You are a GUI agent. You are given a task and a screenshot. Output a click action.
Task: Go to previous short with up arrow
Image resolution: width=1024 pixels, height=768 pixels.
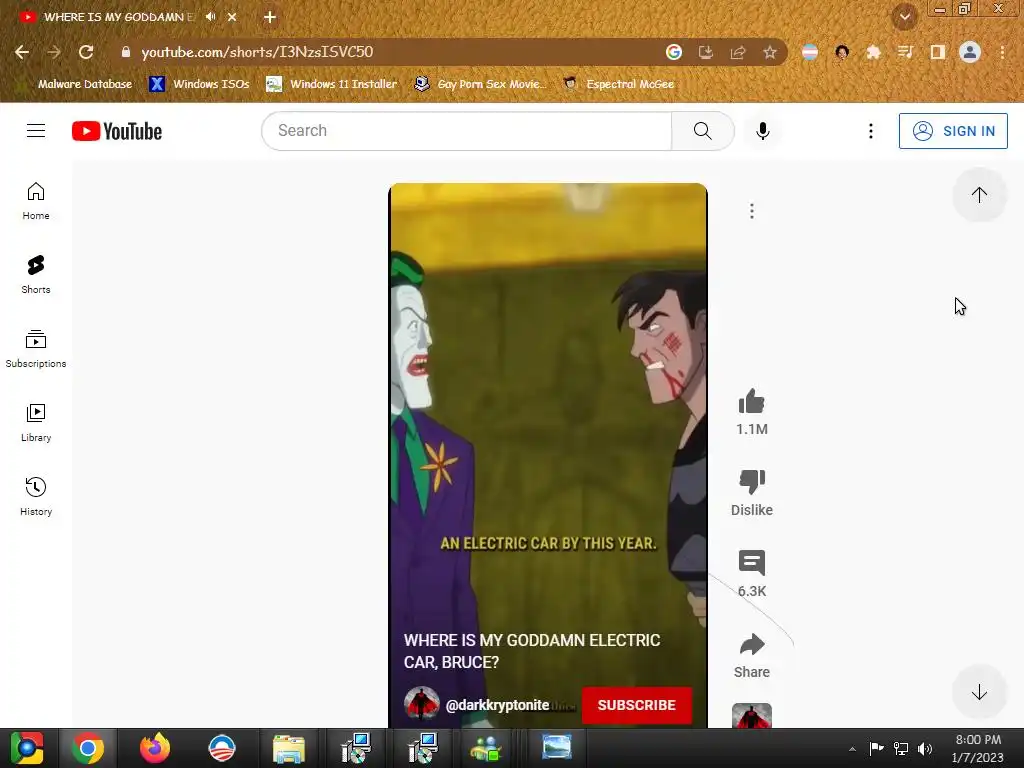[x=978, y=195]
